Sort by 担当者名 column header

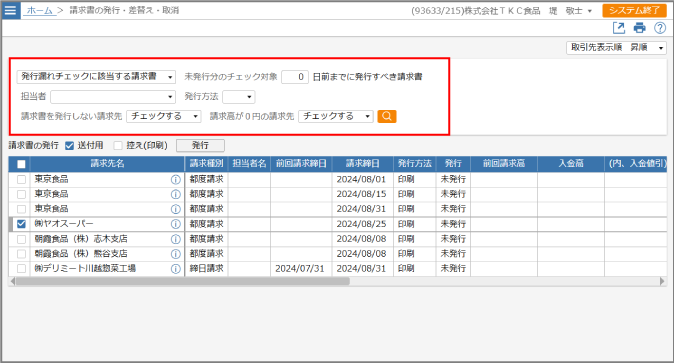tap(249, 163)
